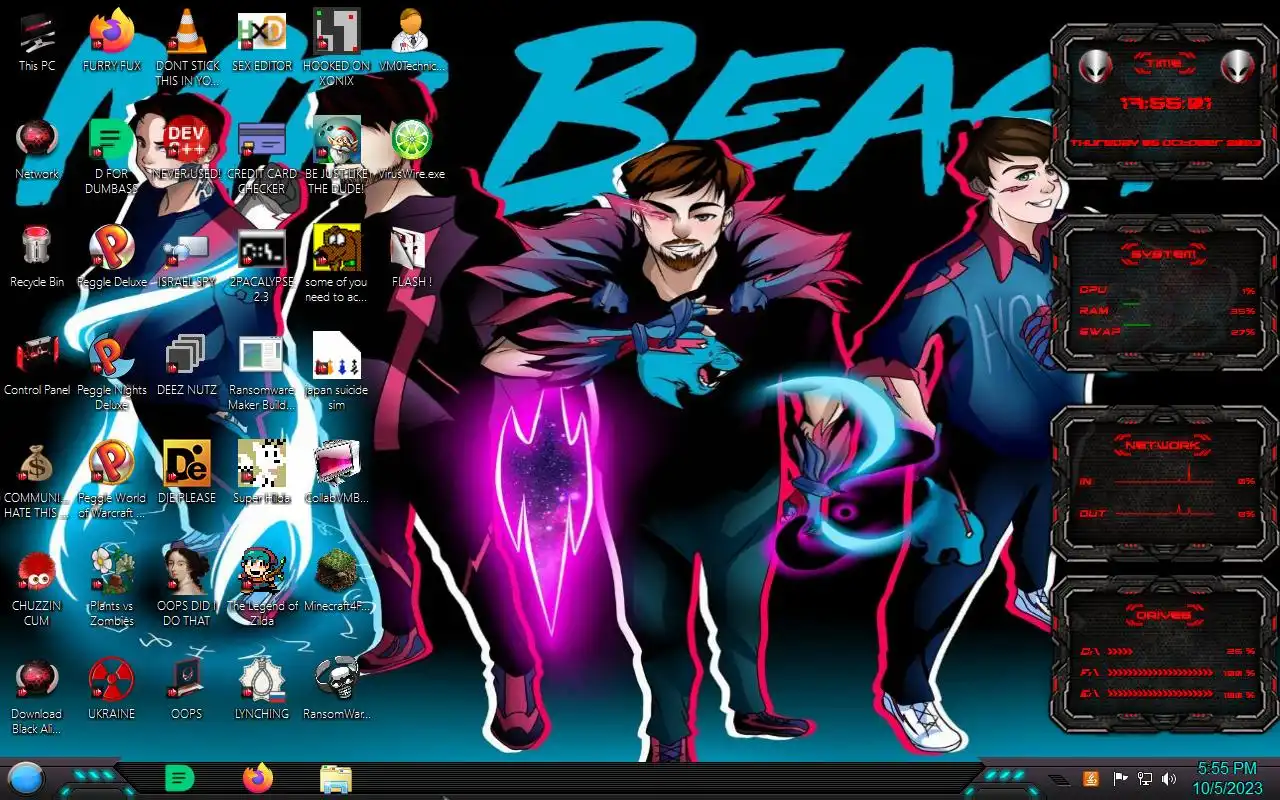Open BE JUST LIKE THE DUDE! shortcut
1280x800 pixels.
pos(337,157)
